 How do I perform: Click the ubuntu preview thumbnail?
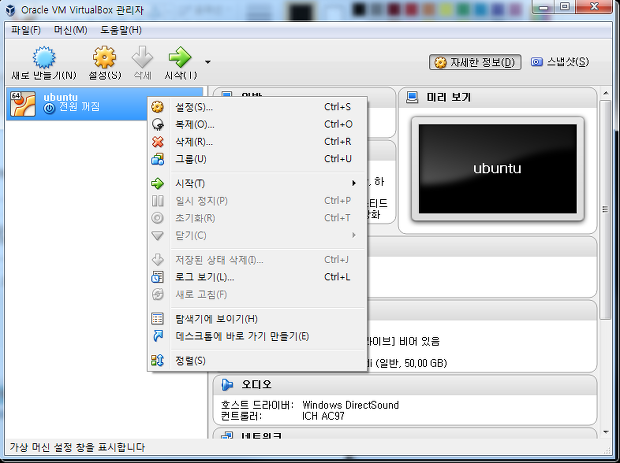coord(497,169)
